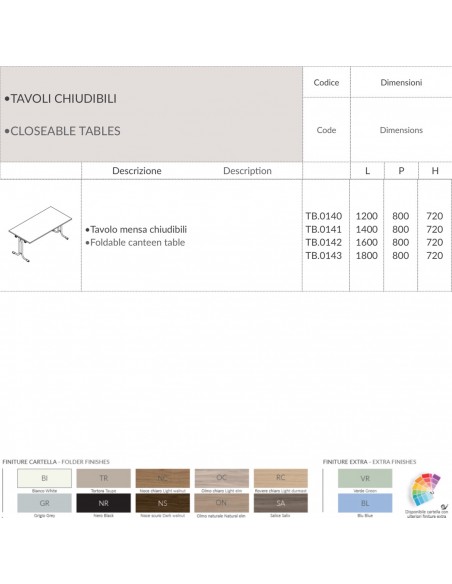The image size is (452, 584).
Task: Click the Foldable canteen table description
Action: pos(137,242)
